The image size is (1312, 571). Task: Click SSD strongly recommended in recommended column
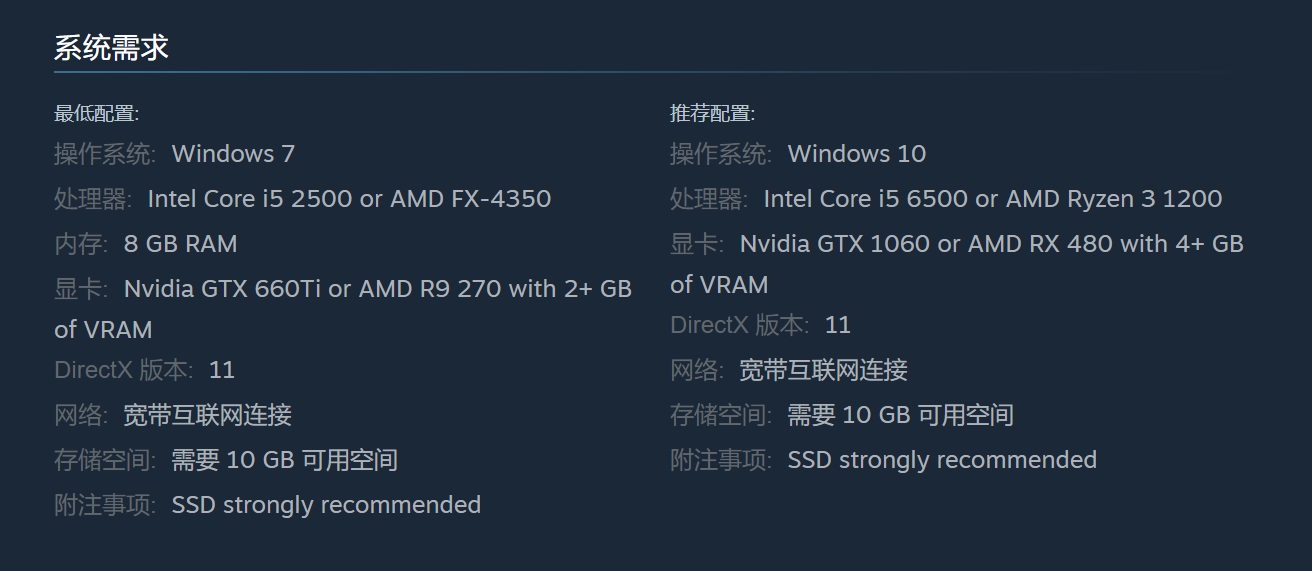942,460
